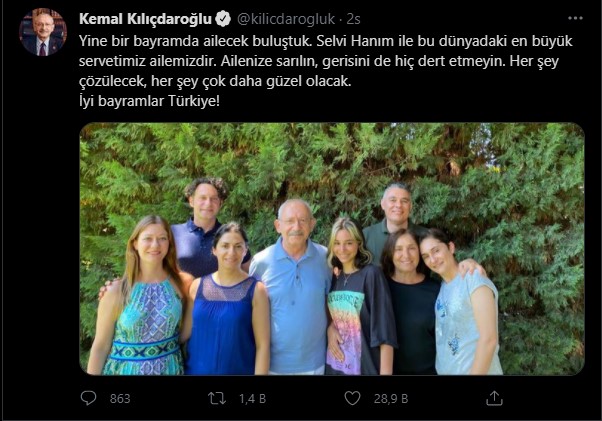Click the woman in patterned dress in photo

[144, 299]
